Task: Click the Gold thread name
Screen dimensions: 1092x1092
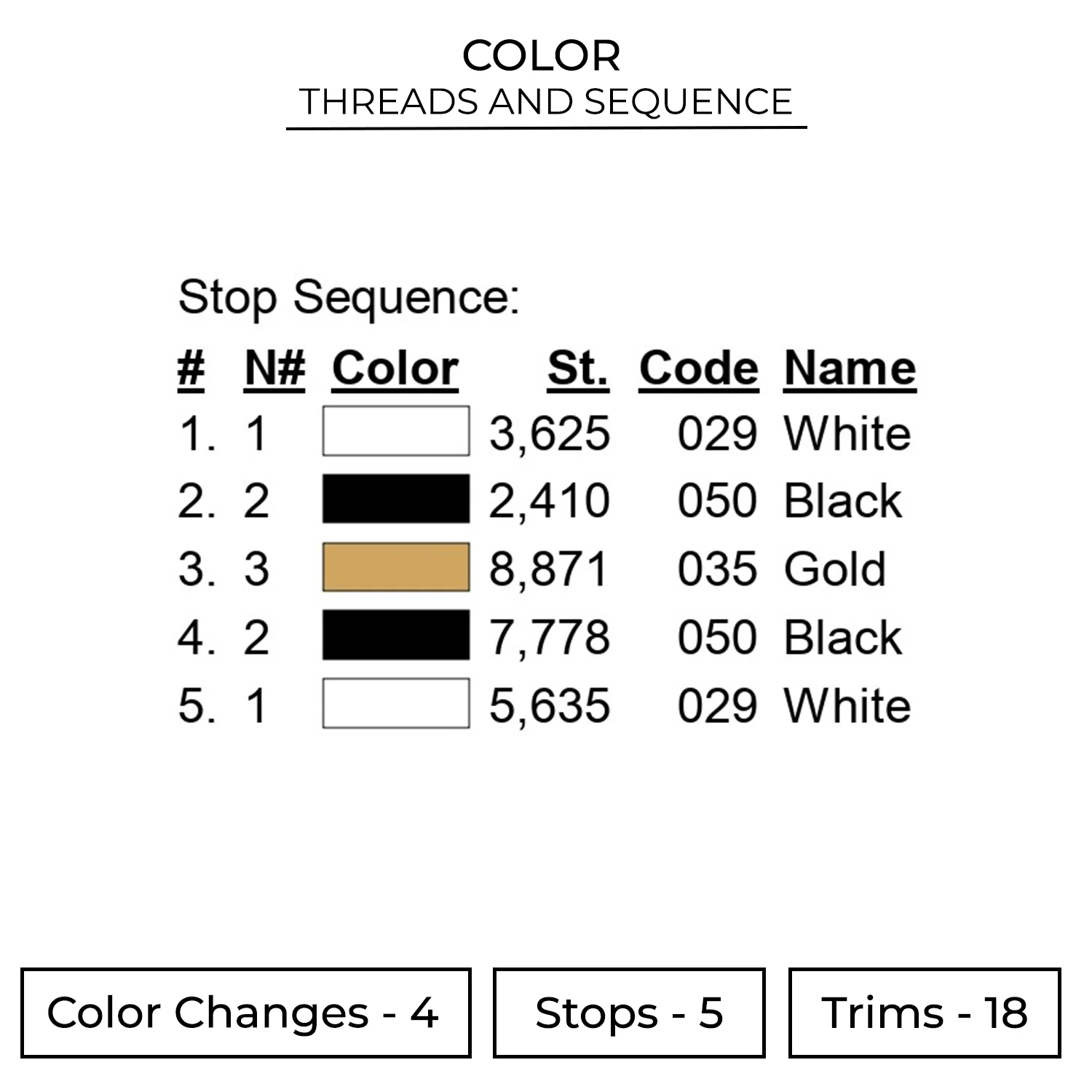Action: coord(835,569)
